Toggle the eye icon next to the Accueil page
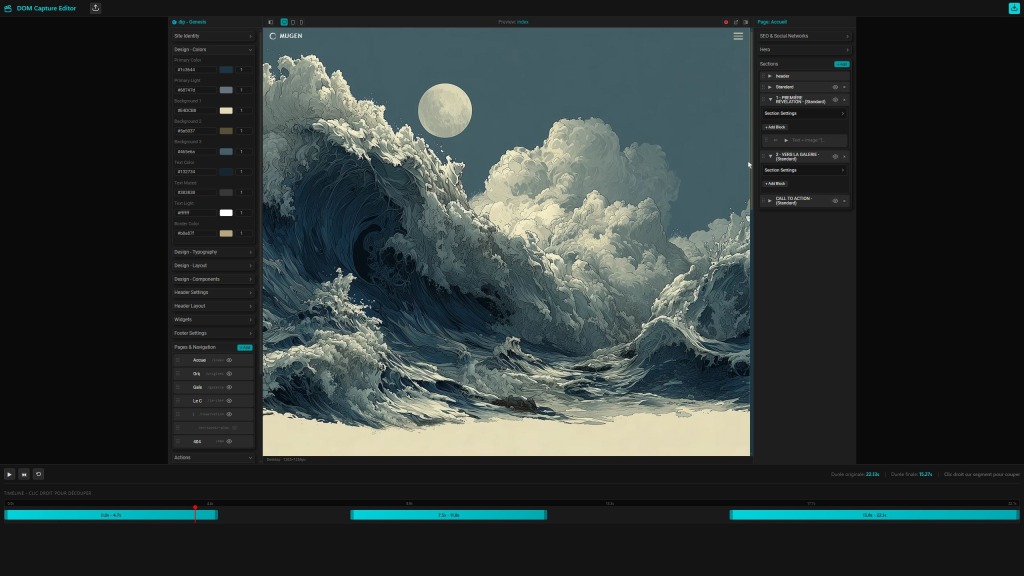 click(228, 360)
